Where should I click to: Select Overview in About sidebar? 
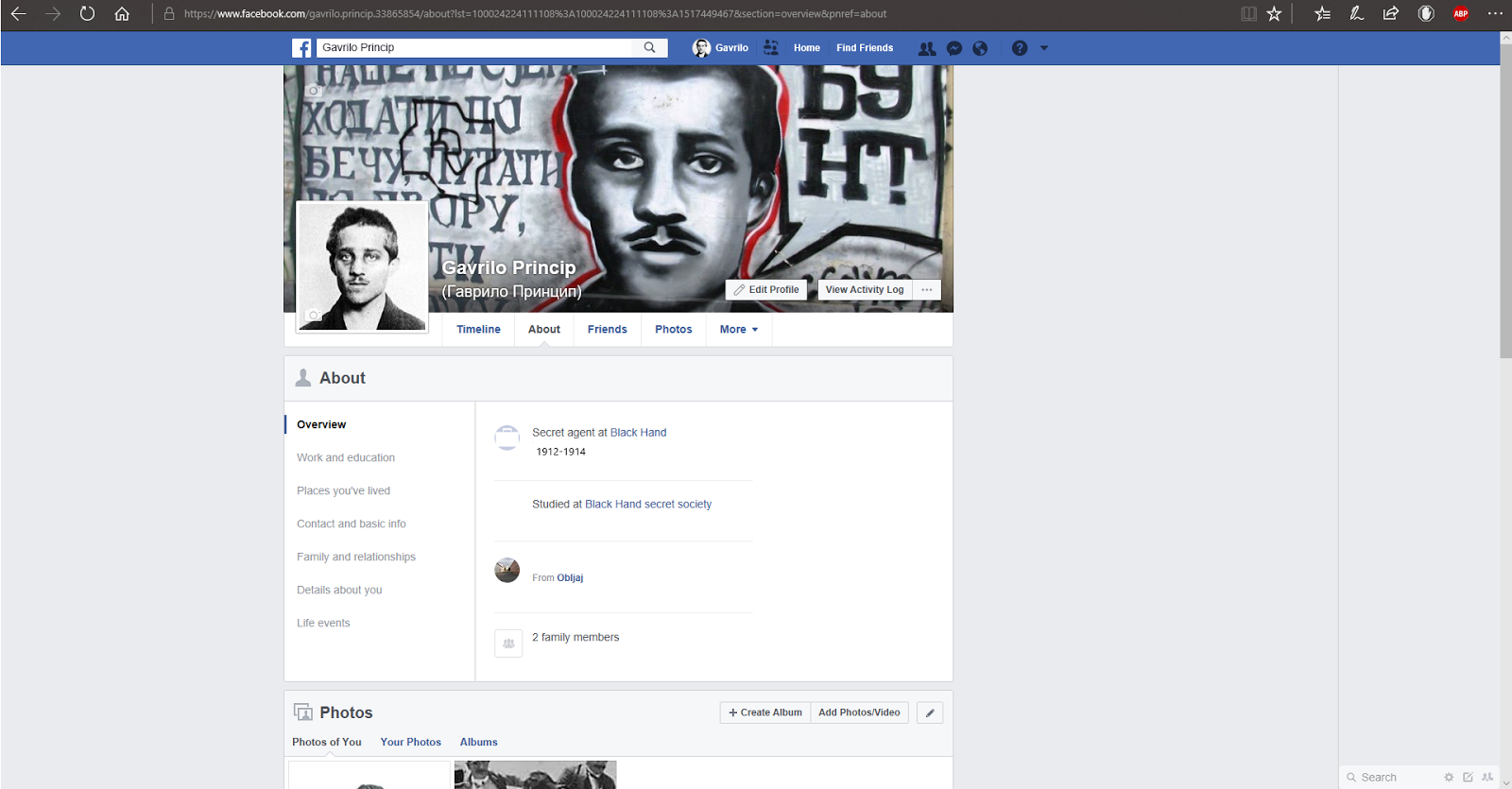pyautogui.click(x=321, y=425)
